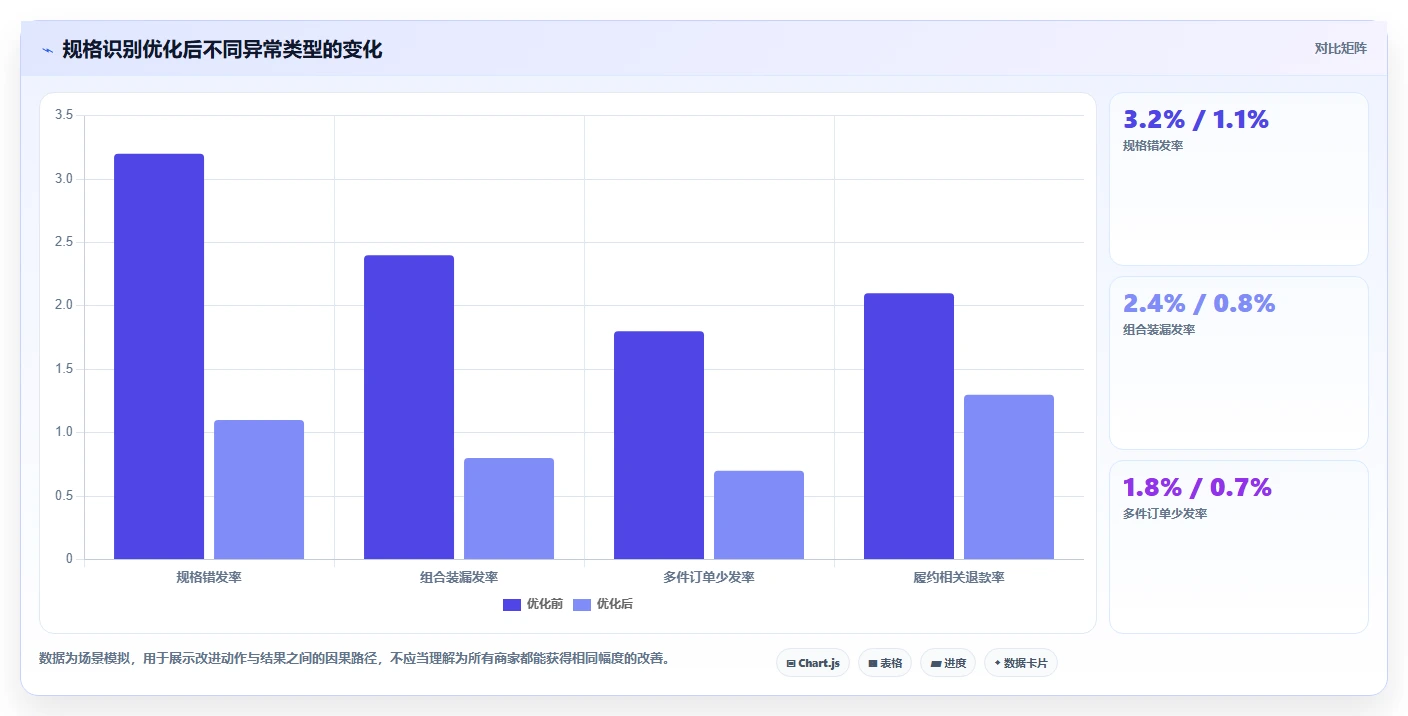Click the 组合装漏发率 x-axis label
This screenshot has width=1408, height=716.
(459, 578)
